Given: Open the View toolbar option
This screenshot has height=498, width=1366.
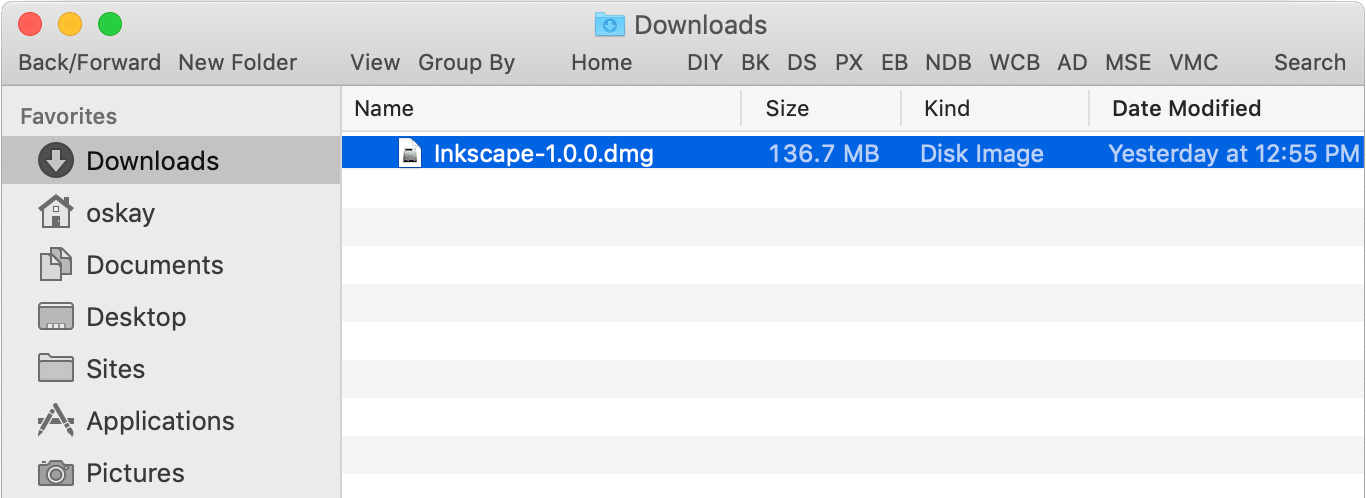Looking at the screenshot, I should 375,62.
